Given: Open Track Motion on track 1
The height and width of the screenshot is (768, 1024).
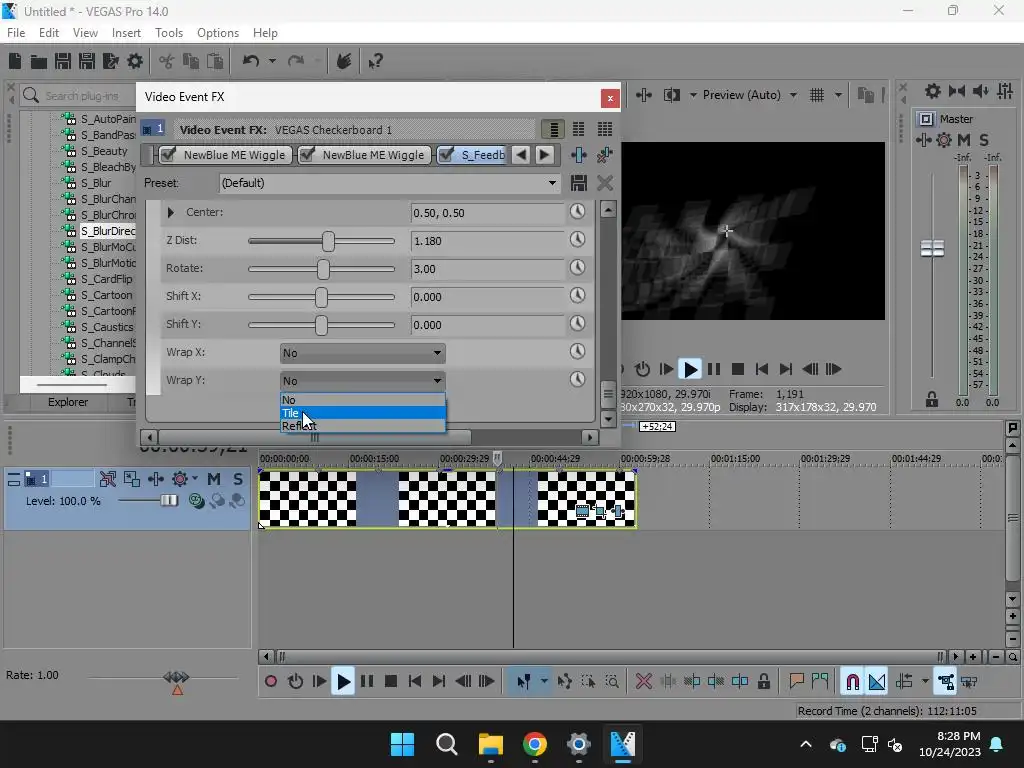Looking at the screenshot, I should coord(132,479).
